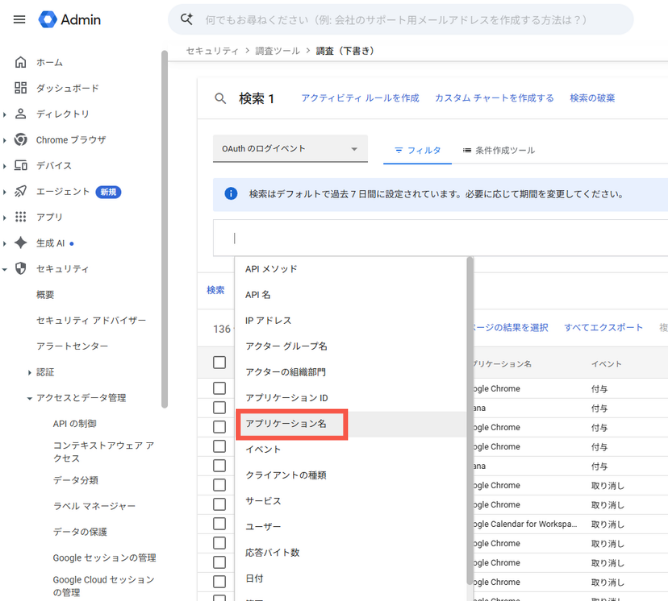Click the セキュリティ shield icon
This screenshot has height=602, width=668.
click(20, 268)
